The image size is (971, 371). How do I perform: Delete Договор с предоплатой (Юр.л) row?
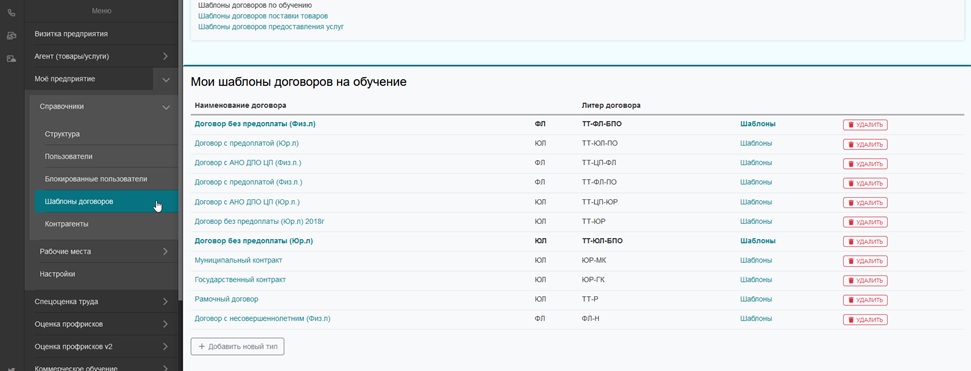865,144
